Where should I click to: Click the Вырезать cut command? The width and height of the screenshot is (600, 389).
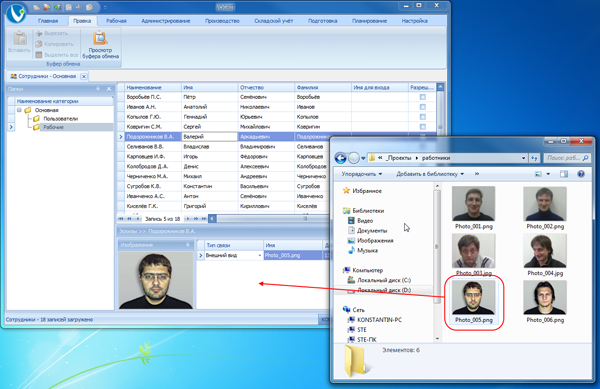point(52,33)
